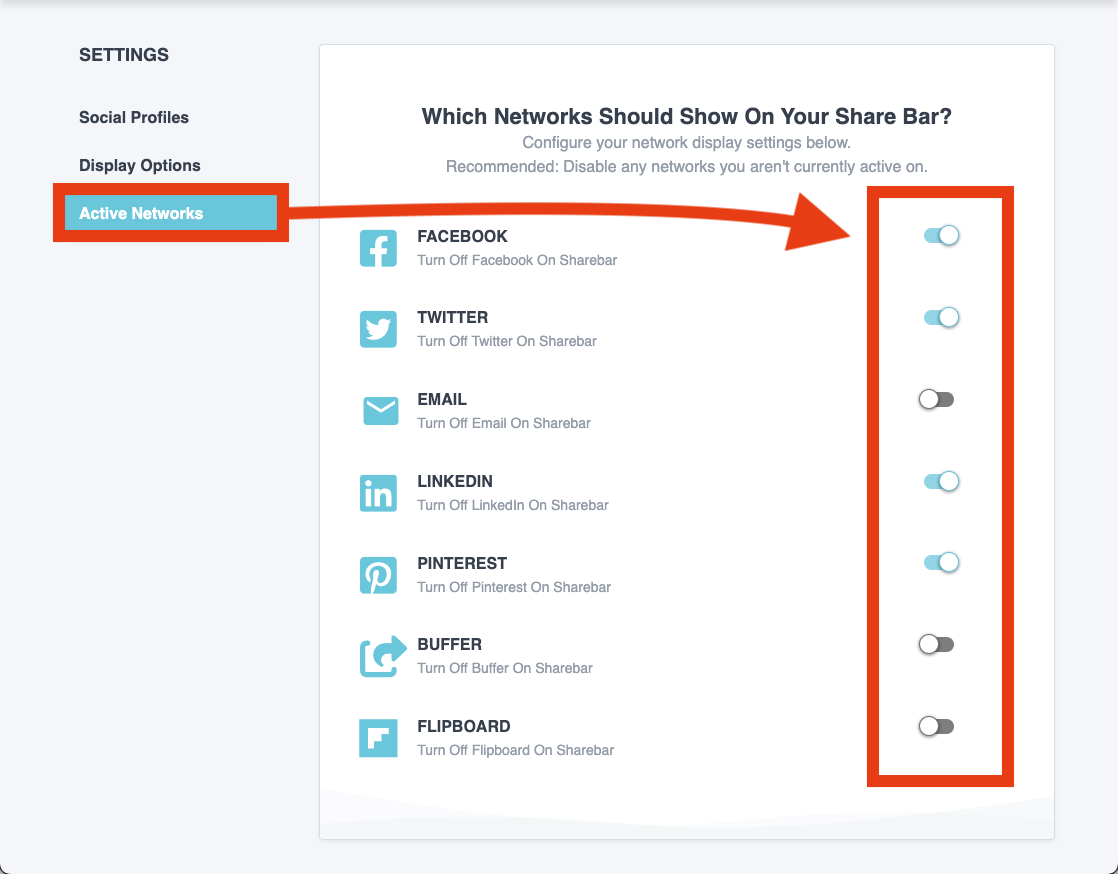Click "Turn Off Facebook On Sharebar" text

(517, 260)
